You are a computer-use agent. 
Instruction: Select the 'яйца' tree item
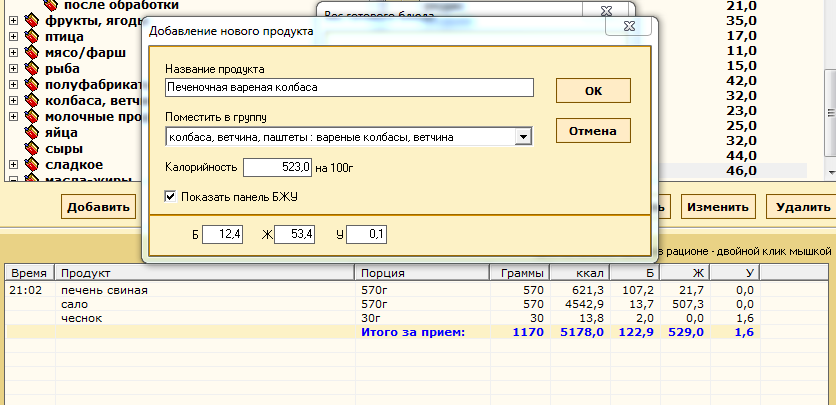[x=61, y=133]
